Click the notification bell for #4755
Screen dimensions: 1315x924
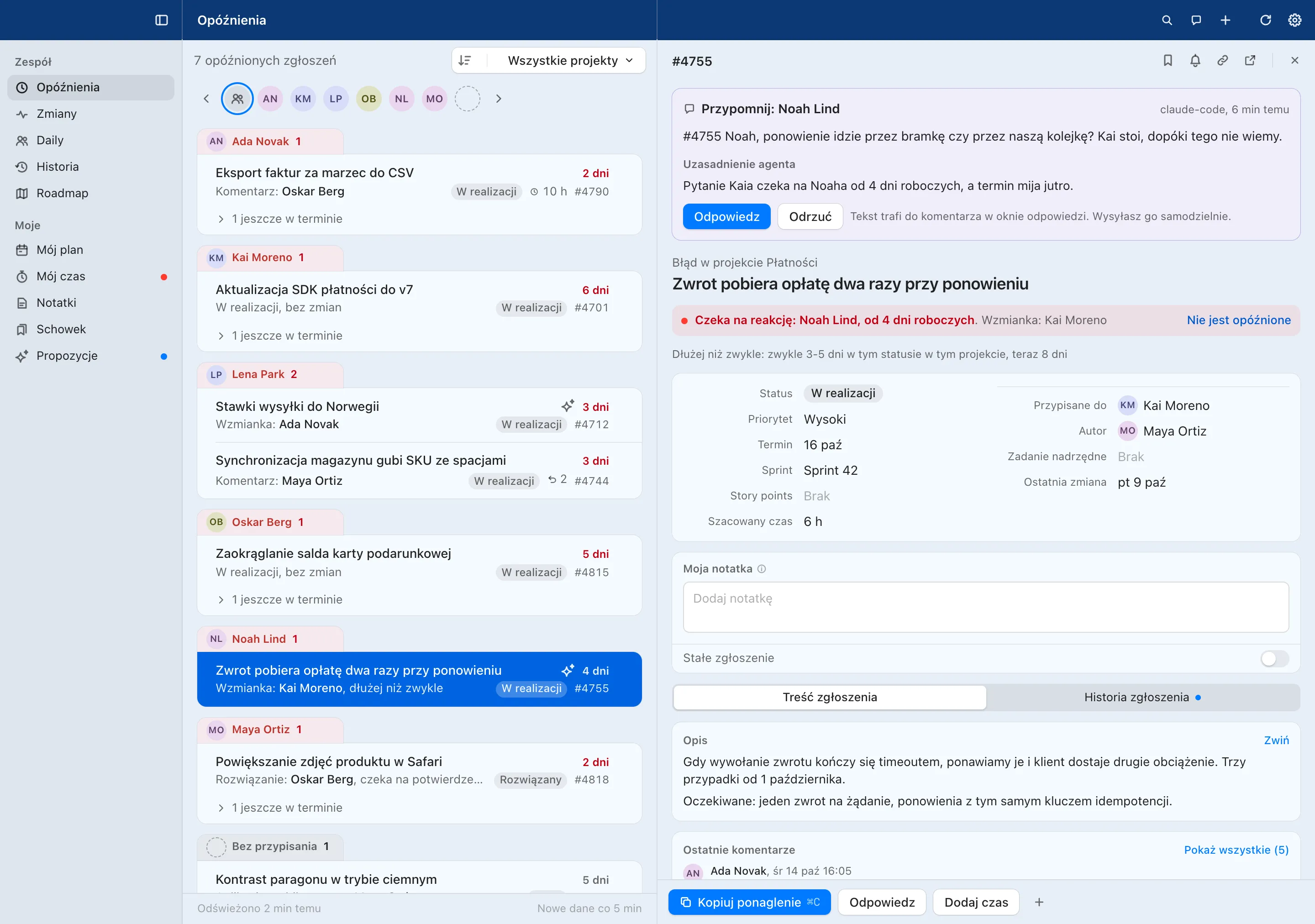tap(1195, 60)
